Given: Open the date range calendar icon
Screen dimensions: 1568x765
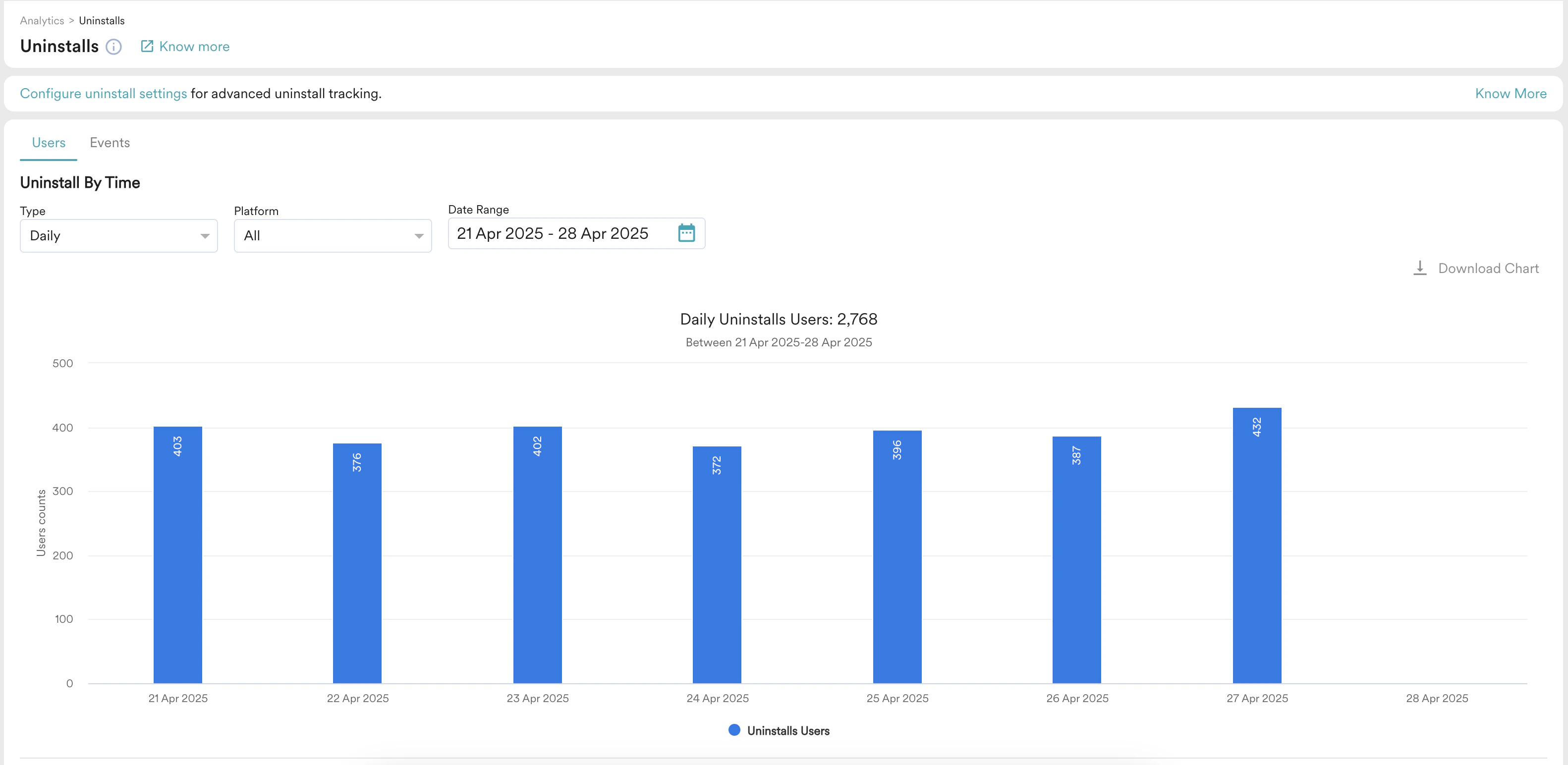Looking at the screenshot, I should click(x=686, y=233).
